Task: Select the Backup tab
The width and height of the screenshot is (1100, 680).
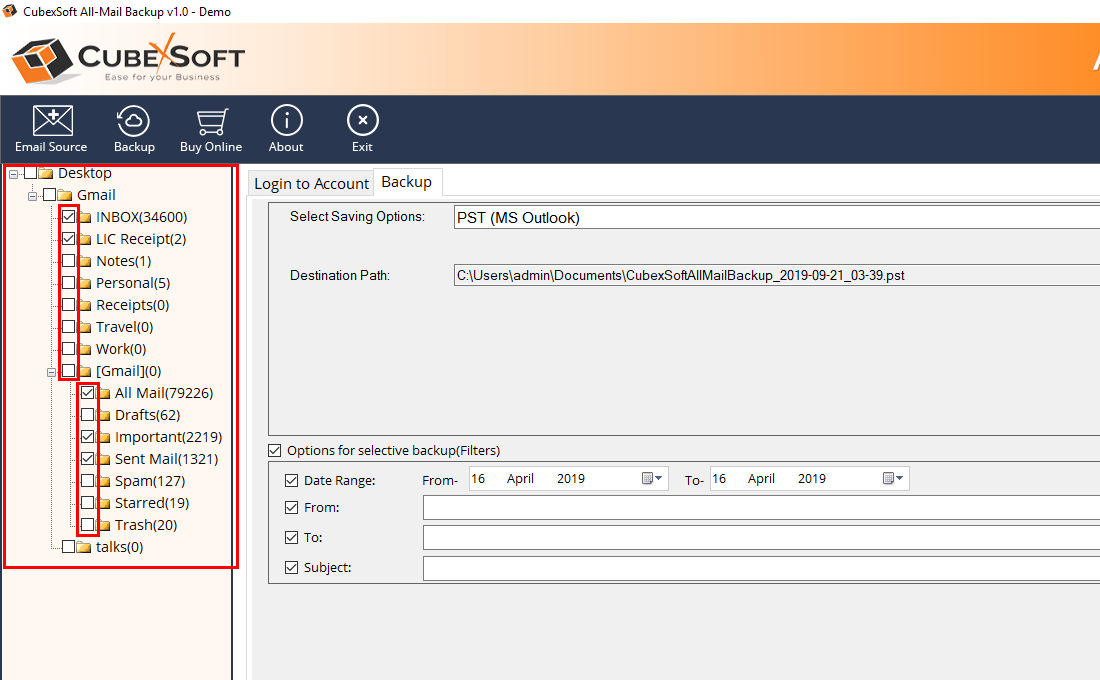Action: pos(407,182)
